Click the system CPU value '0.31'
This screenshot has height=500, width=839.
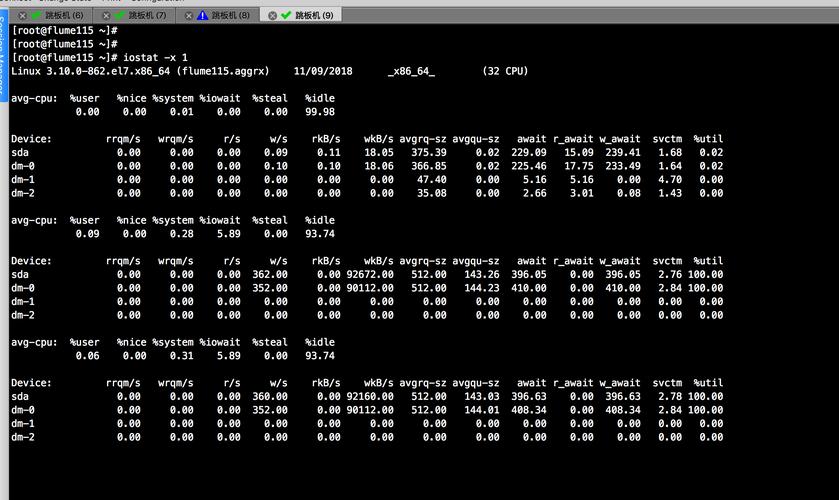pyautogui.click(x=181, y=355)
